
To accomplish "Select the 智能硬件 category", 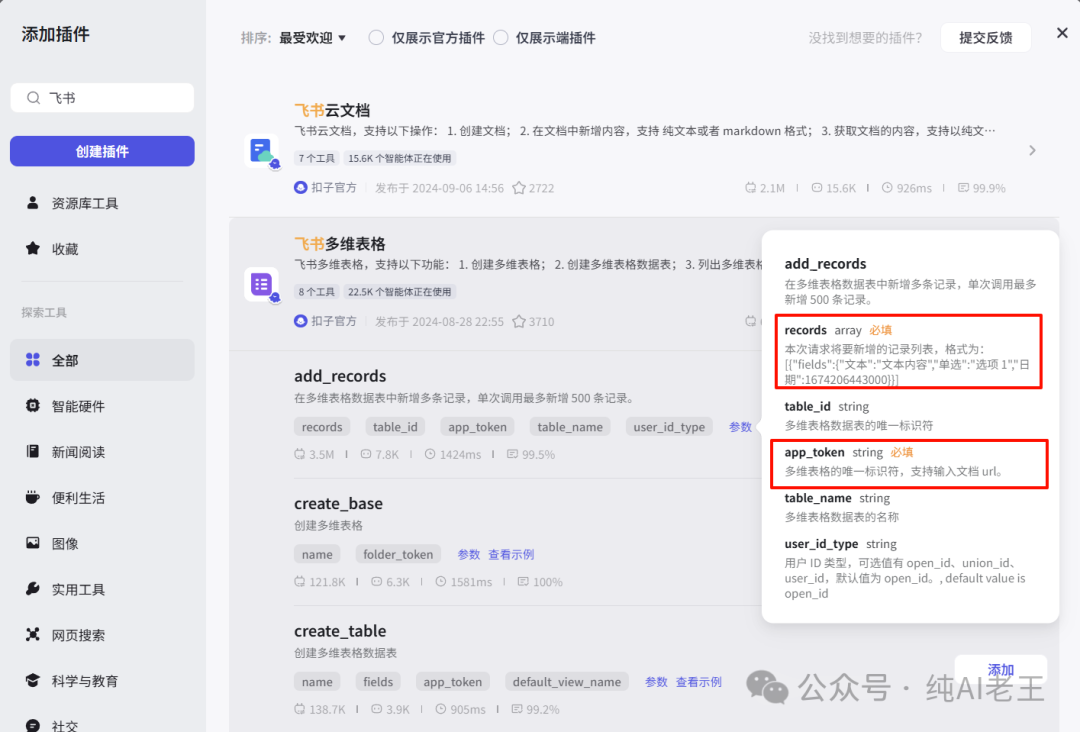I will 102,406.
